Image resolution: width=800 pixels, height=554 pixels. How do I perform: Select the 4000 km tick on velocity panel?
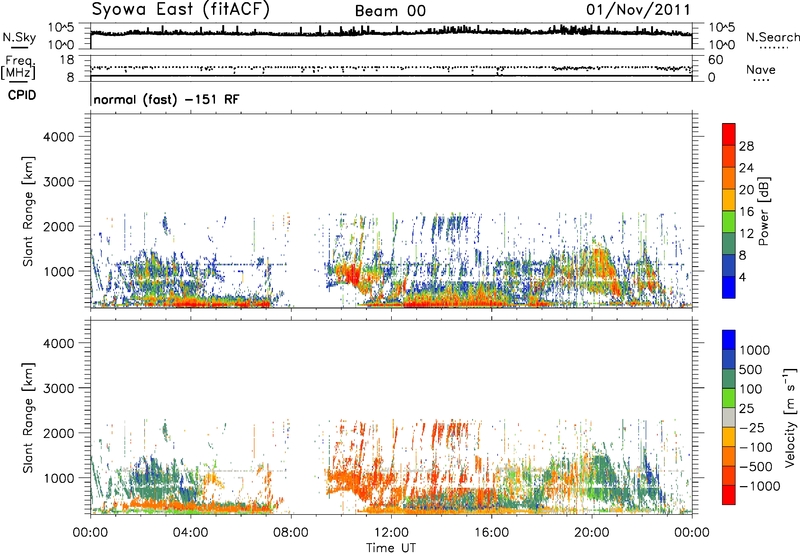pyautogui.click(x=59, y=343)
